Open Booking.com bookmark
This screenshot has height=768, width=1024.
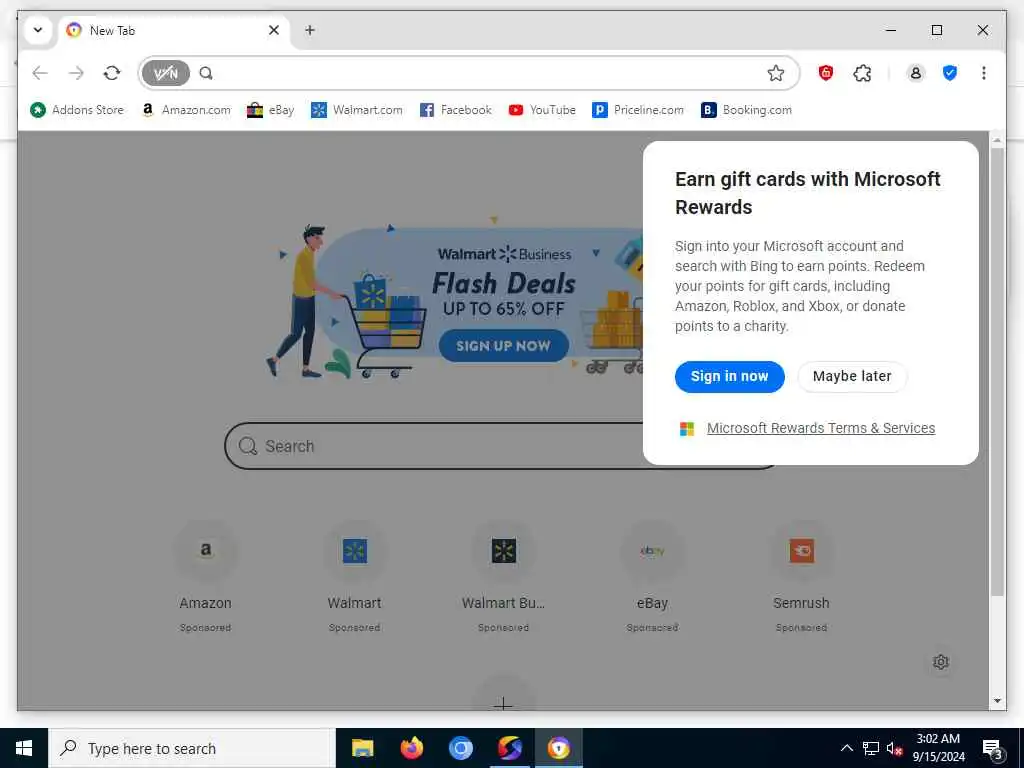coord(746,110)
